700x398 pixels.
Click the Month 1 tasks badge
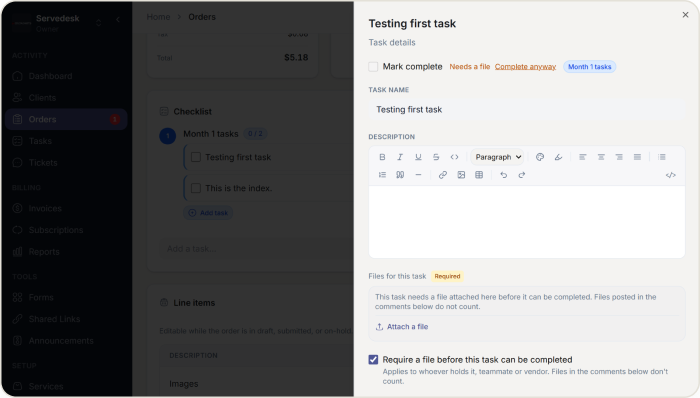tap(589, 66)
